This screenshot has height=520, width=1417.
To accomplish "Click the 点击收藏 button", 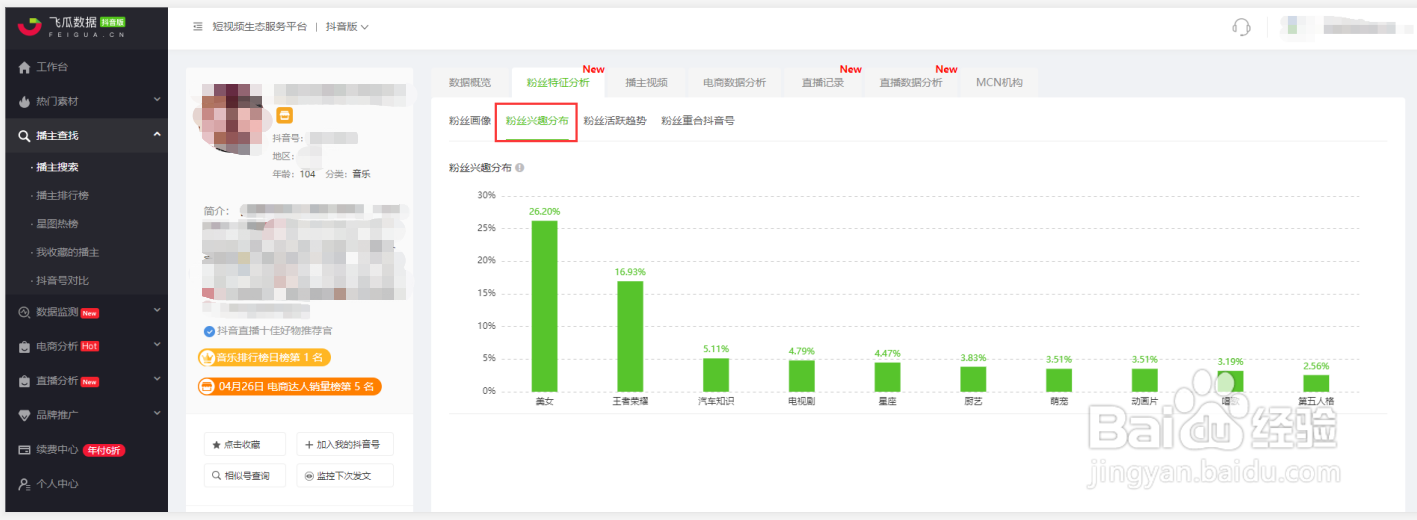I will coord(244,445).
